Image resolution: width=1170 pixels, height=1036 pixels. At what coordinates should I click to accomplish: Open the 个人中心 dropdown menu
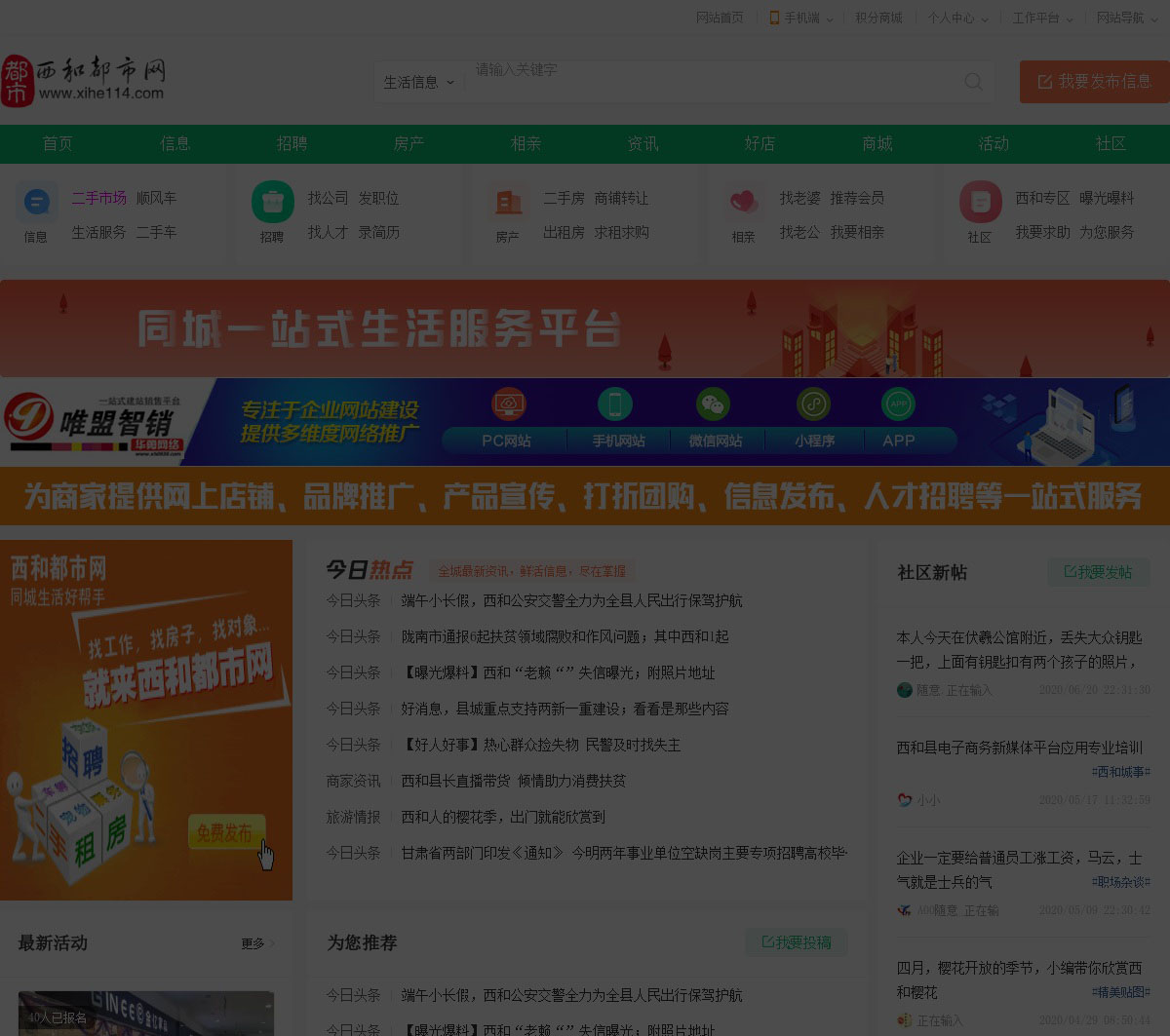click(957, 18)
